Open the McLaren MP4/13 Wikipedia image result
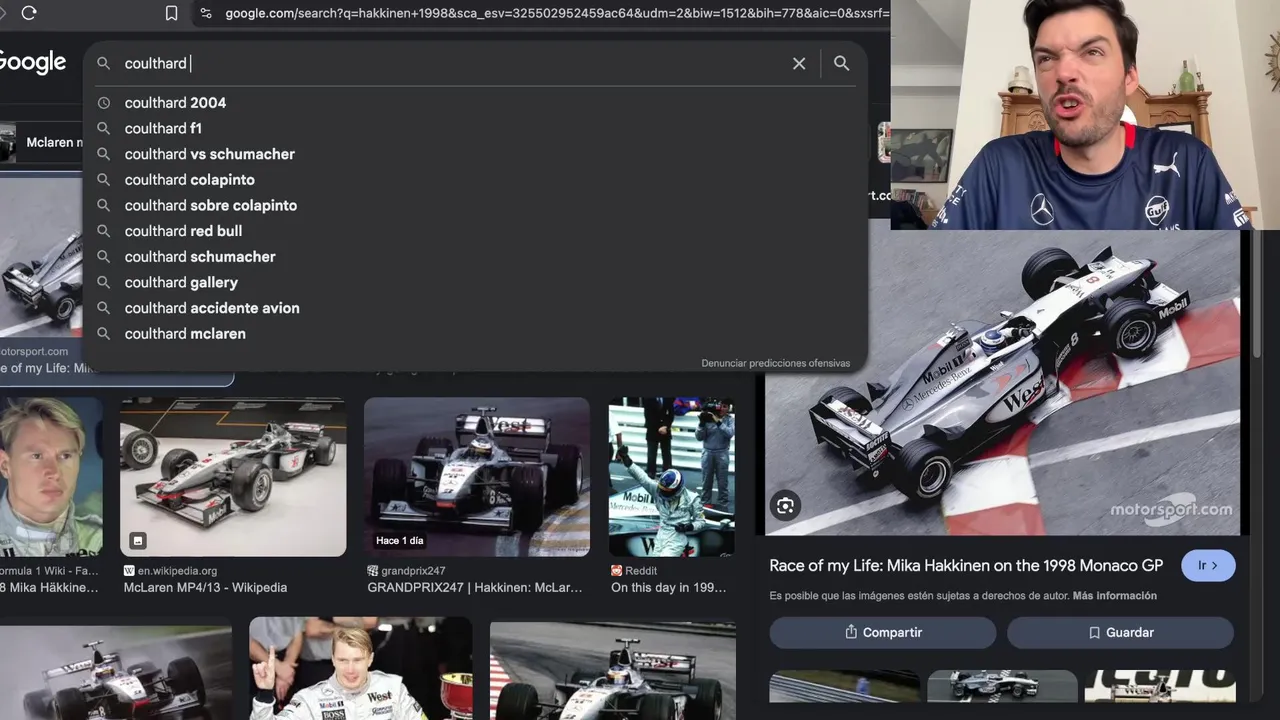The width and height of the screenshot is (1280, 720). click(x=233, y=477)
